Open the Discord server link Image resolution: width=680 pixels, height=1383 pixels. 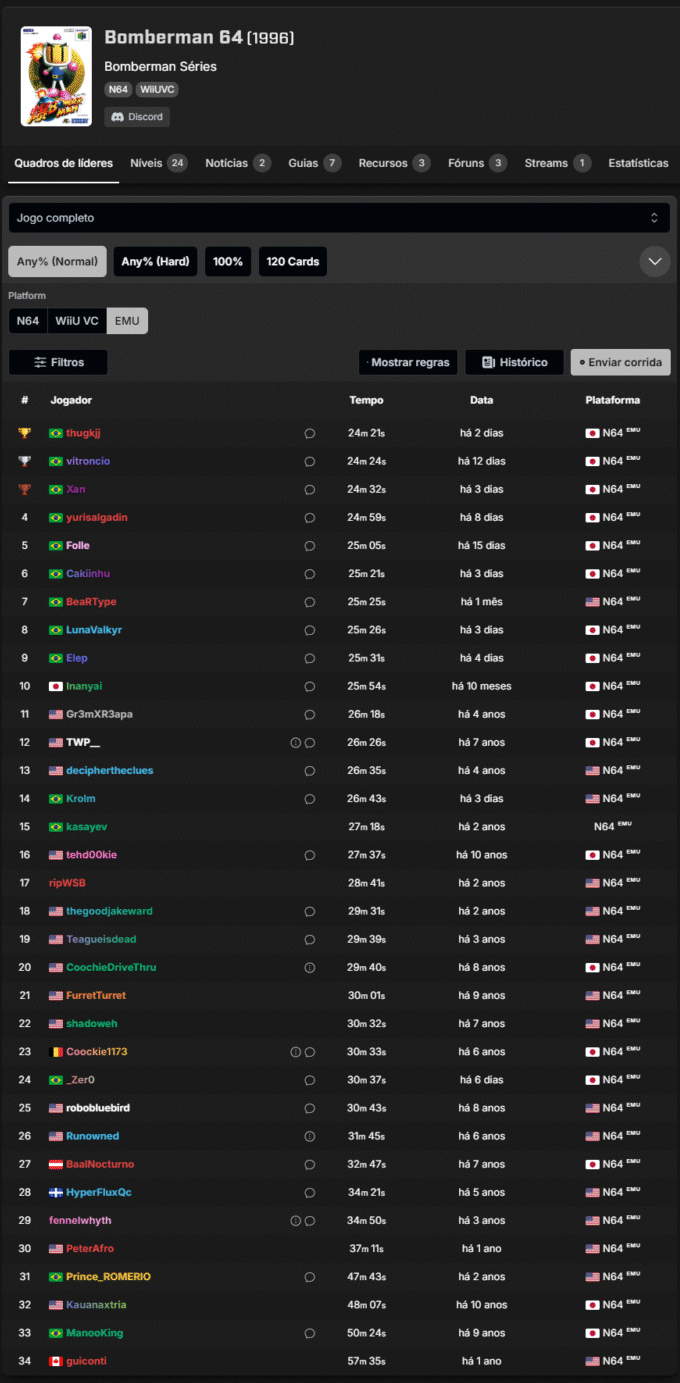(x=137, y=117)
